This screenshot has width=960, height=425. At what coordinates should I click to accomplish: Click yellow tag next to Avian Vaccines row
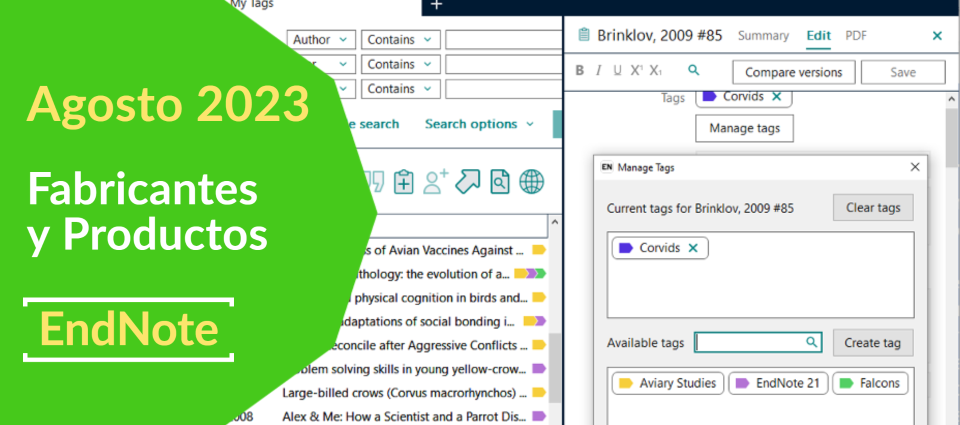click(539, 250)
